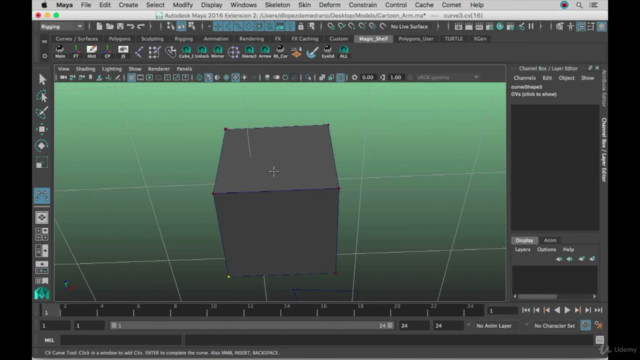Open the No Character Set dropdown
This screenshot has height=360, width=640.
click(x=554, y=326)
